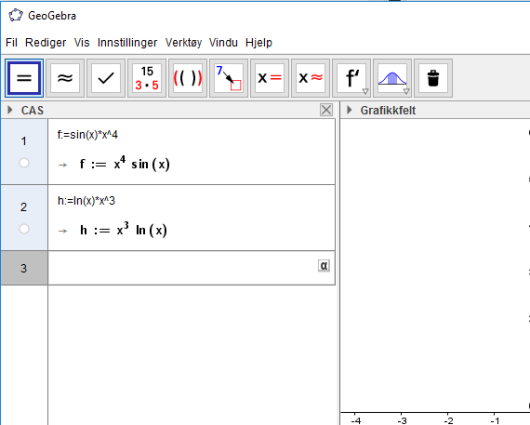The image size is (530, 425).
Task: Expand the Grafikkfelt style bar arrow
Action: click(x=349, y=110)
